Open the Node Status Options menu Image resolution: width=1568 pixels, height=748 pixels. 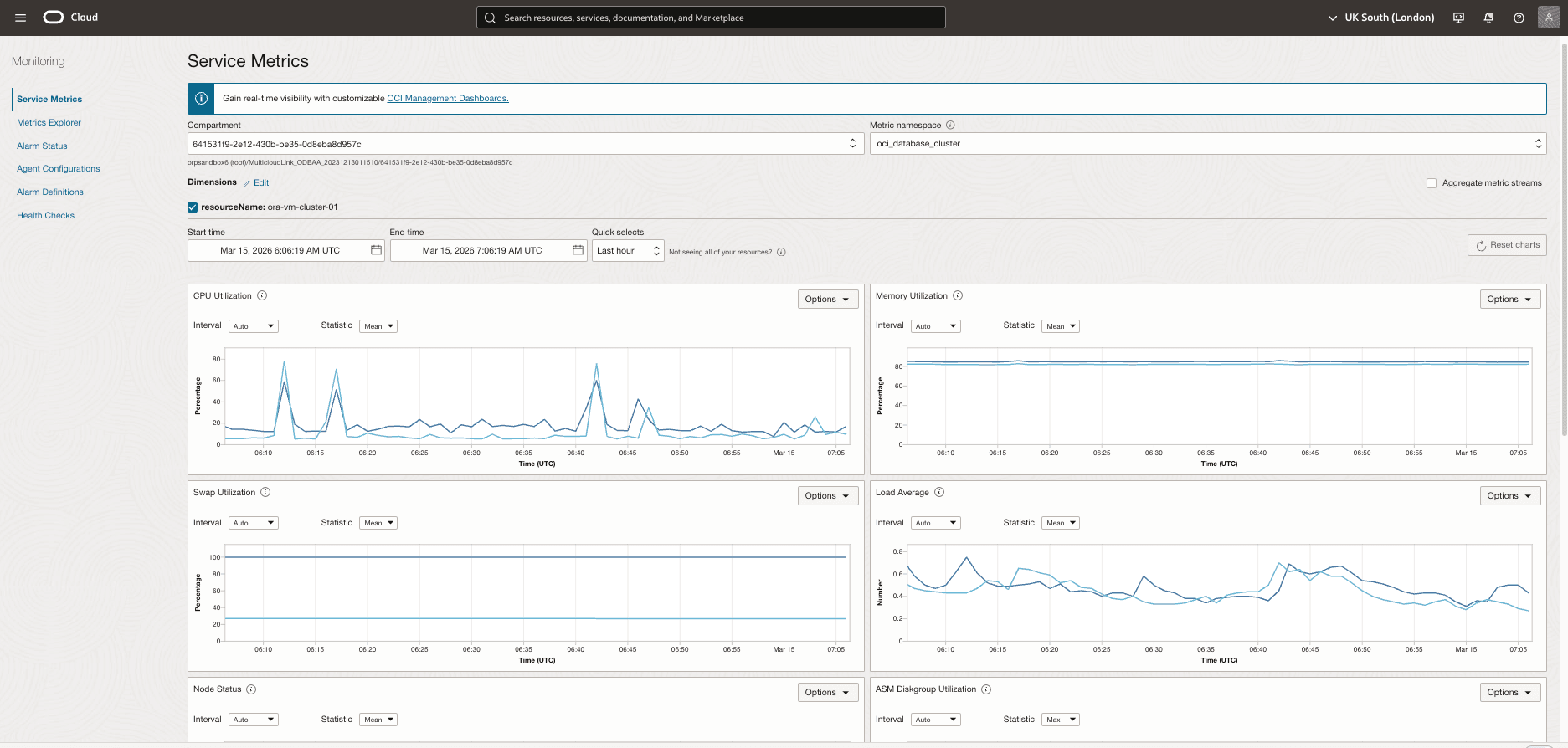[x=827, y=692]
